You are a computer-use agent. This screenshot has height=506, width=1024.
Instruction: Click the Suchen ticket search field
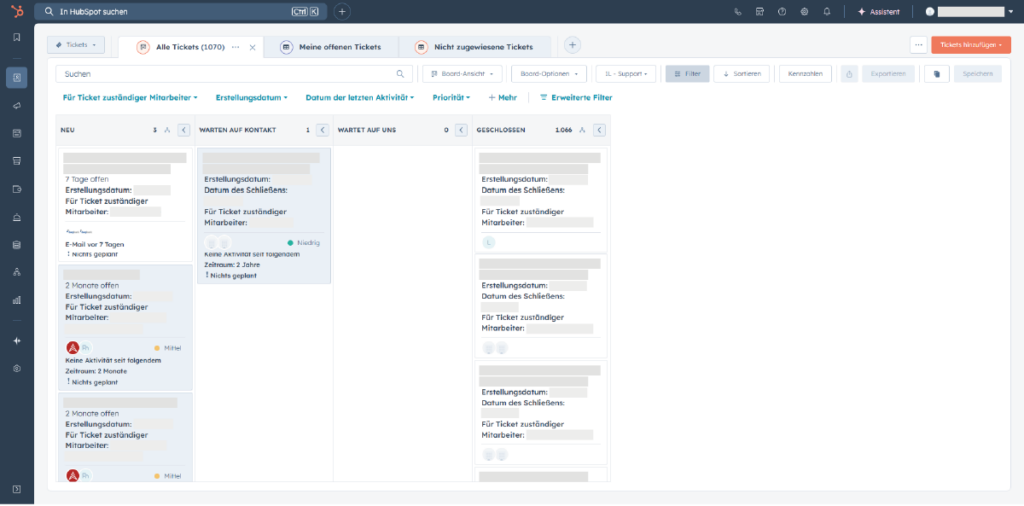(230, 74)
